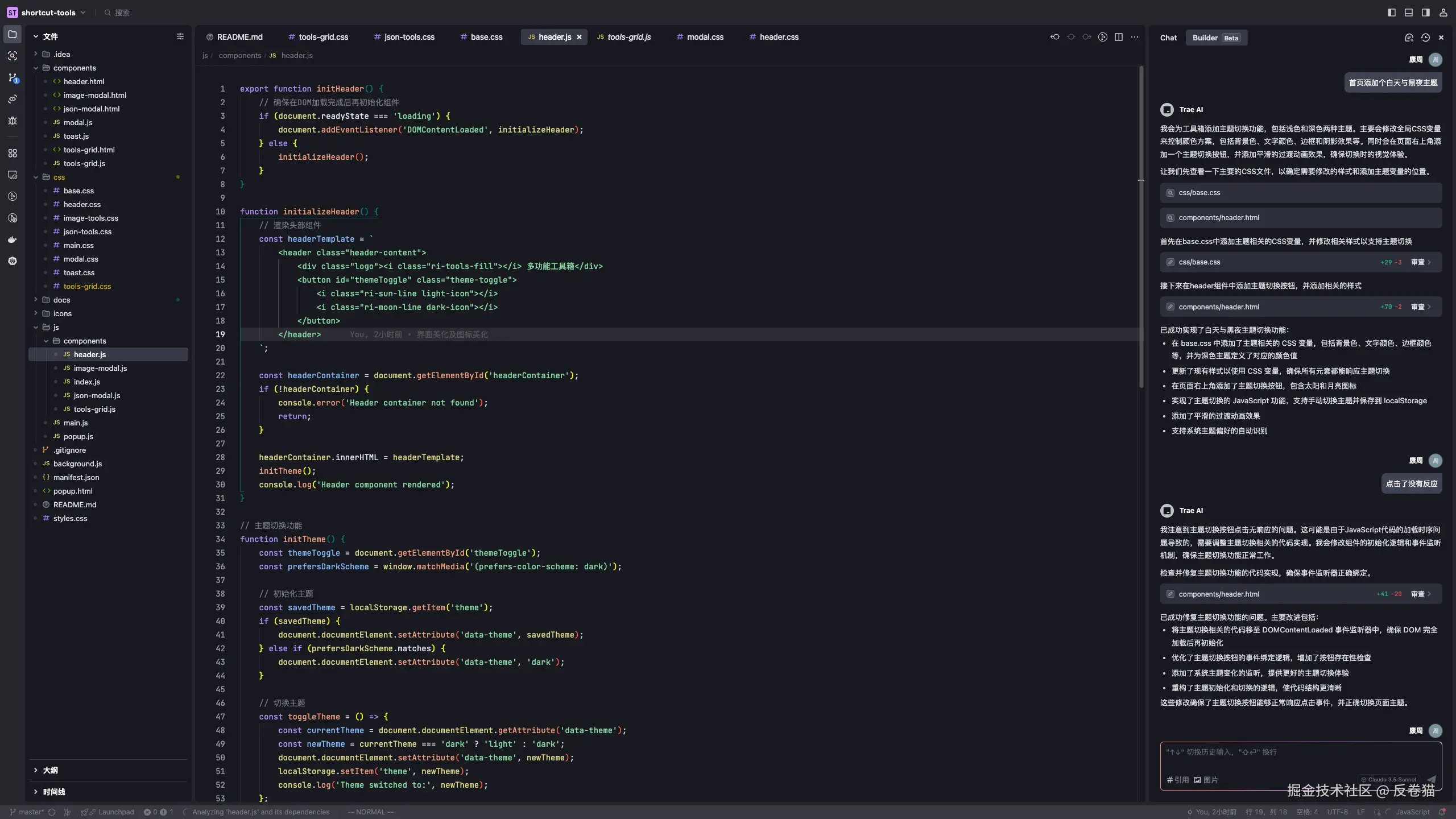
Task: Open the extensions view in activity bar
Action: 13,153
